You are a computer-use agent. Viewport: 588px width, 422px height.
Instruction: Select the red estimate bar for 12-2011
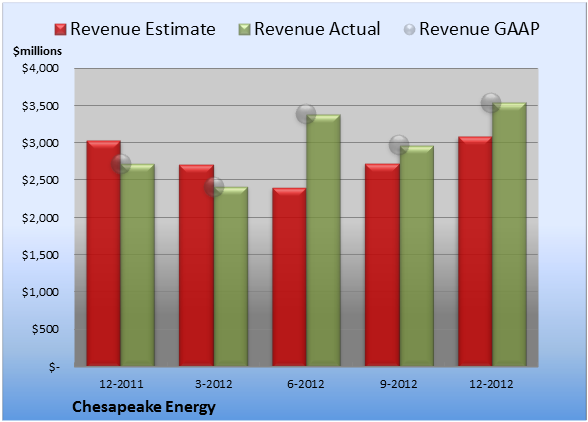[104, 253]
